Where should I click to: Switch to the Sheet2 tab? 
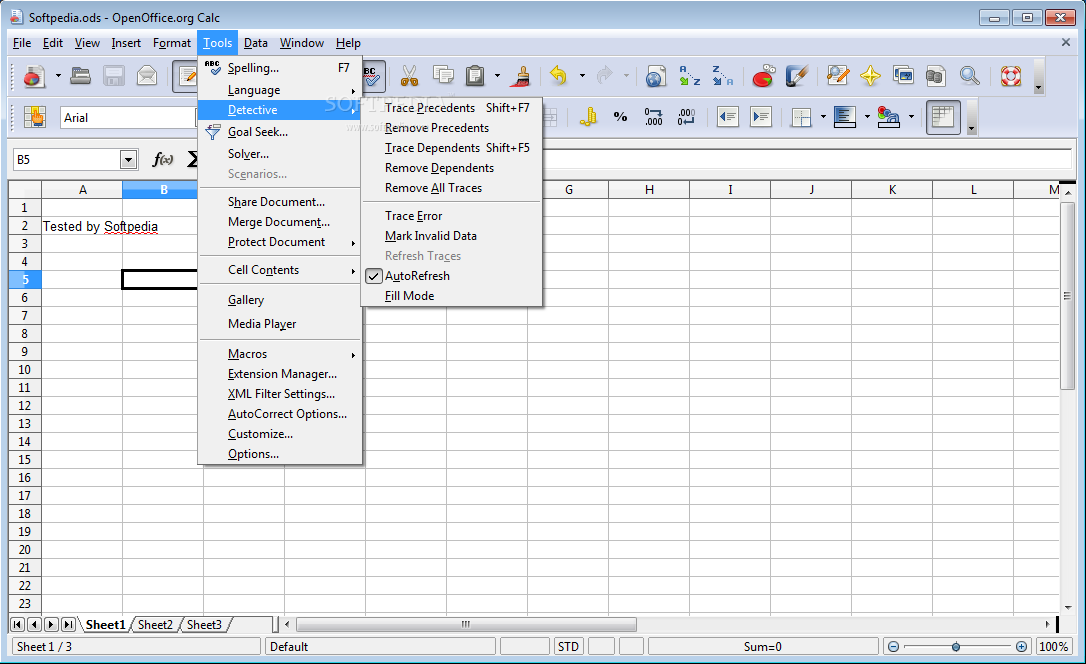[155, 625]
